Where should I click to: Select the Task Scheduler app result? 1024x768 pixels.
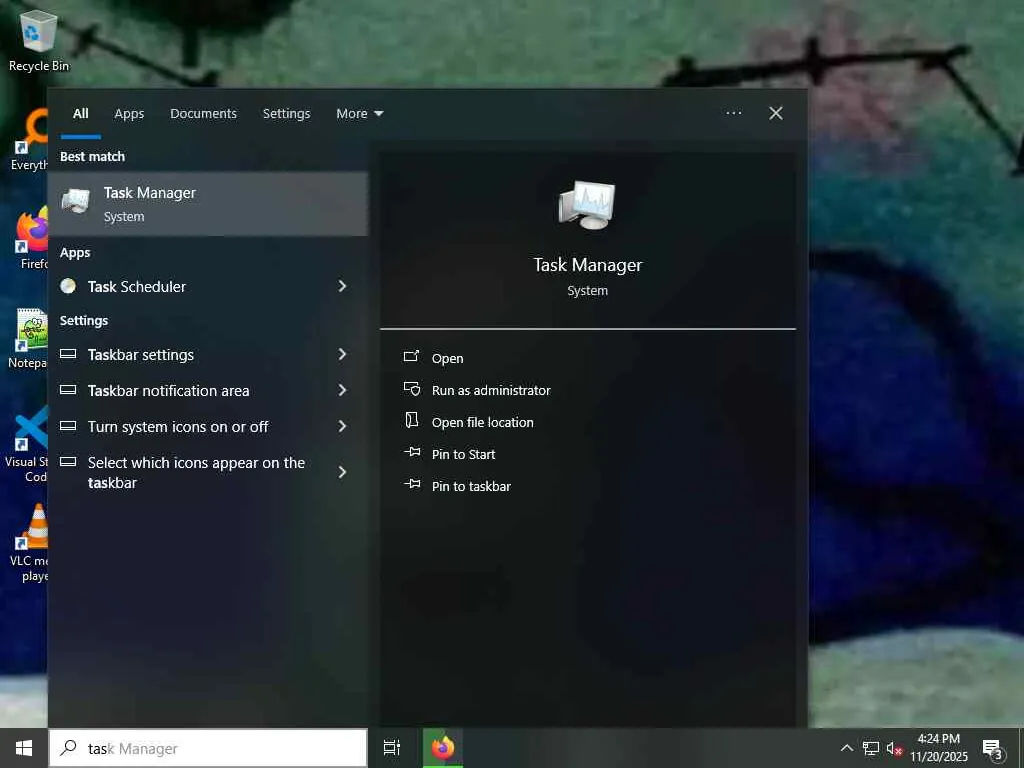[x=208, y=286]
